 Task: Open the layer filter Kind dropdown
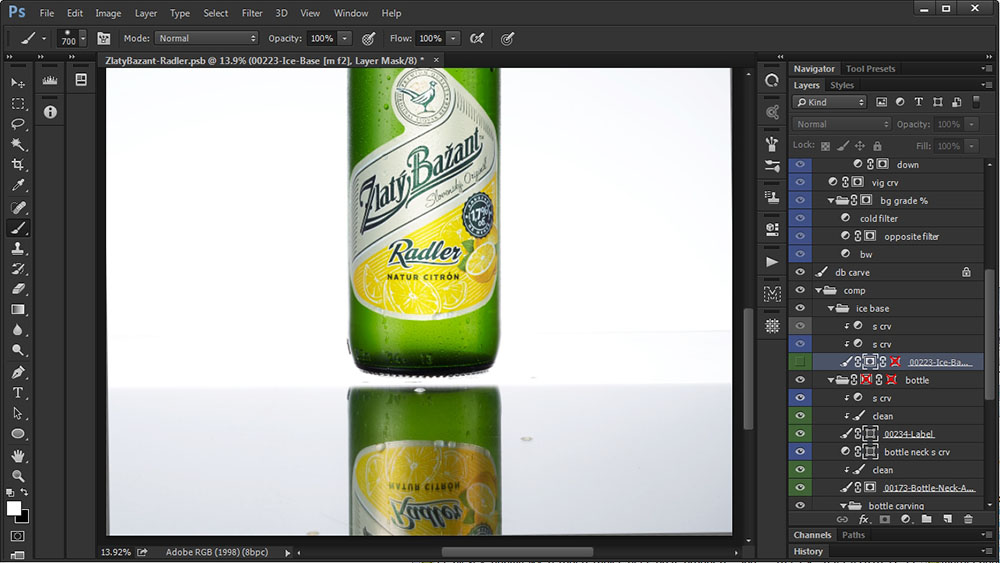coord(830,102)
